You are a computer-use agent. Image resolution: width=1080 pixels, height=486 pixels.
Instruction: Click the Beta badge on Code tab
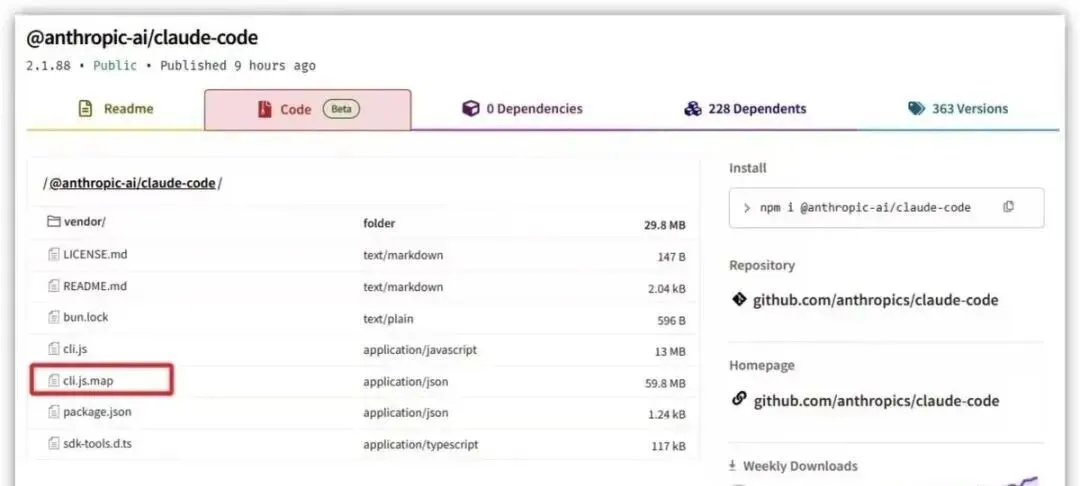342,109
